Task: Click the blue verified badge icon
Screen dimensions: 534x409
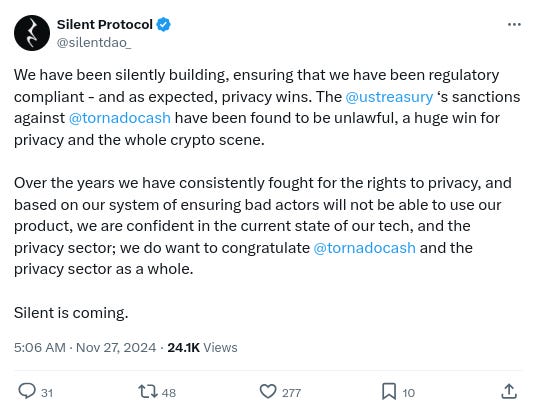Action: click(163, 25)
